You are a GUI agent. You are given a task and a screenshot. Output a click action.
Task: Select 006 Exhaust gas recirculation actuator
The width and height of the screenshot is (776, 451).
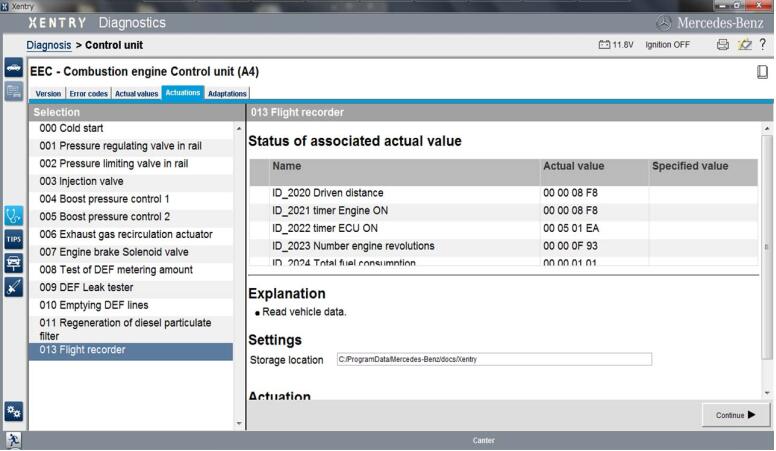[x=131, y=235]
